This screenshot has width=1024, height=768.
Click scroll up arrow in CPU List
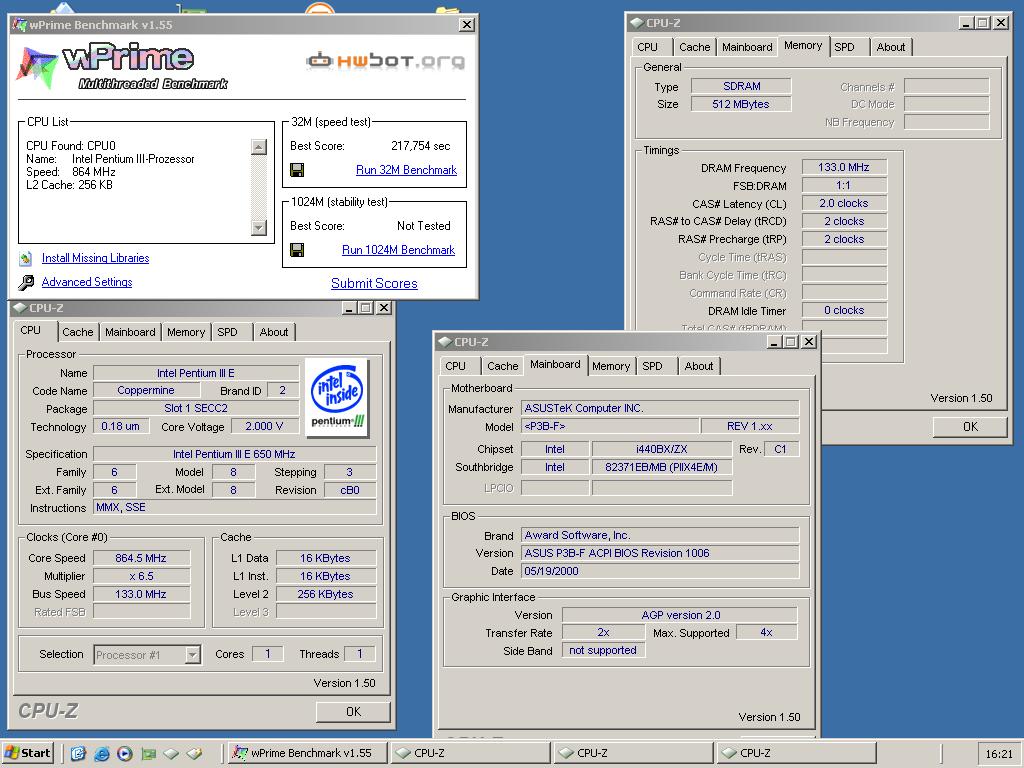(259, 147)
